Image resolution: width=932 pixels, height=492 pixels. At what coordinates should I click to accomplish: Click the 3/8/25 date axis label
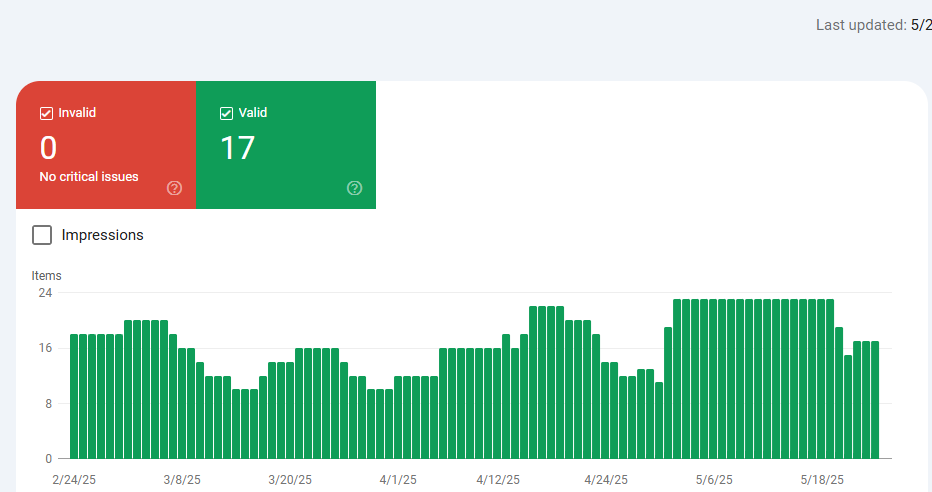tap(182, 479)
